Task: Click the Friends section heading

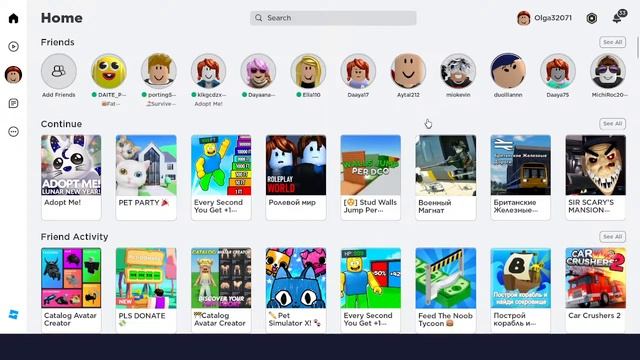Action: point(58,42)
